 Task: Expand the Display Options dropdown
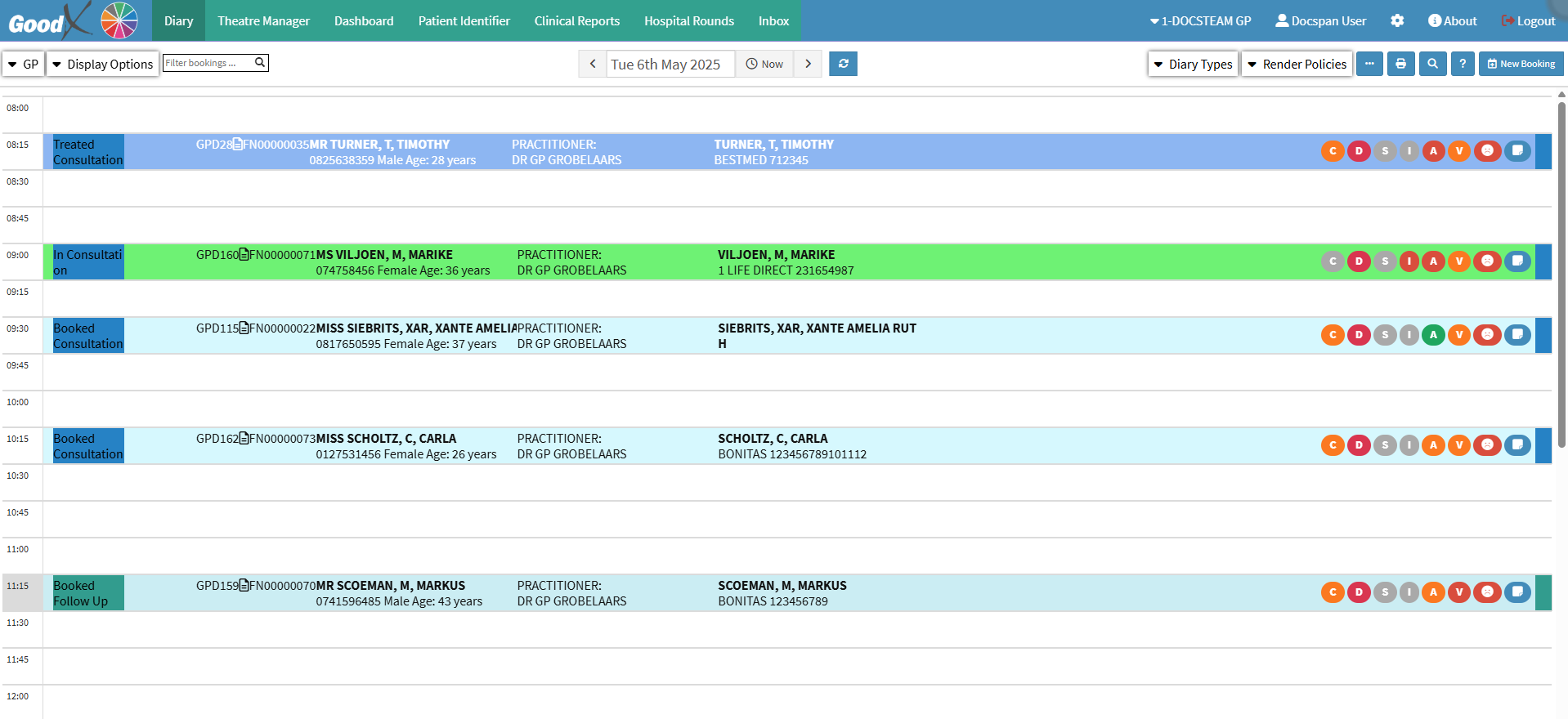(103, 64)
